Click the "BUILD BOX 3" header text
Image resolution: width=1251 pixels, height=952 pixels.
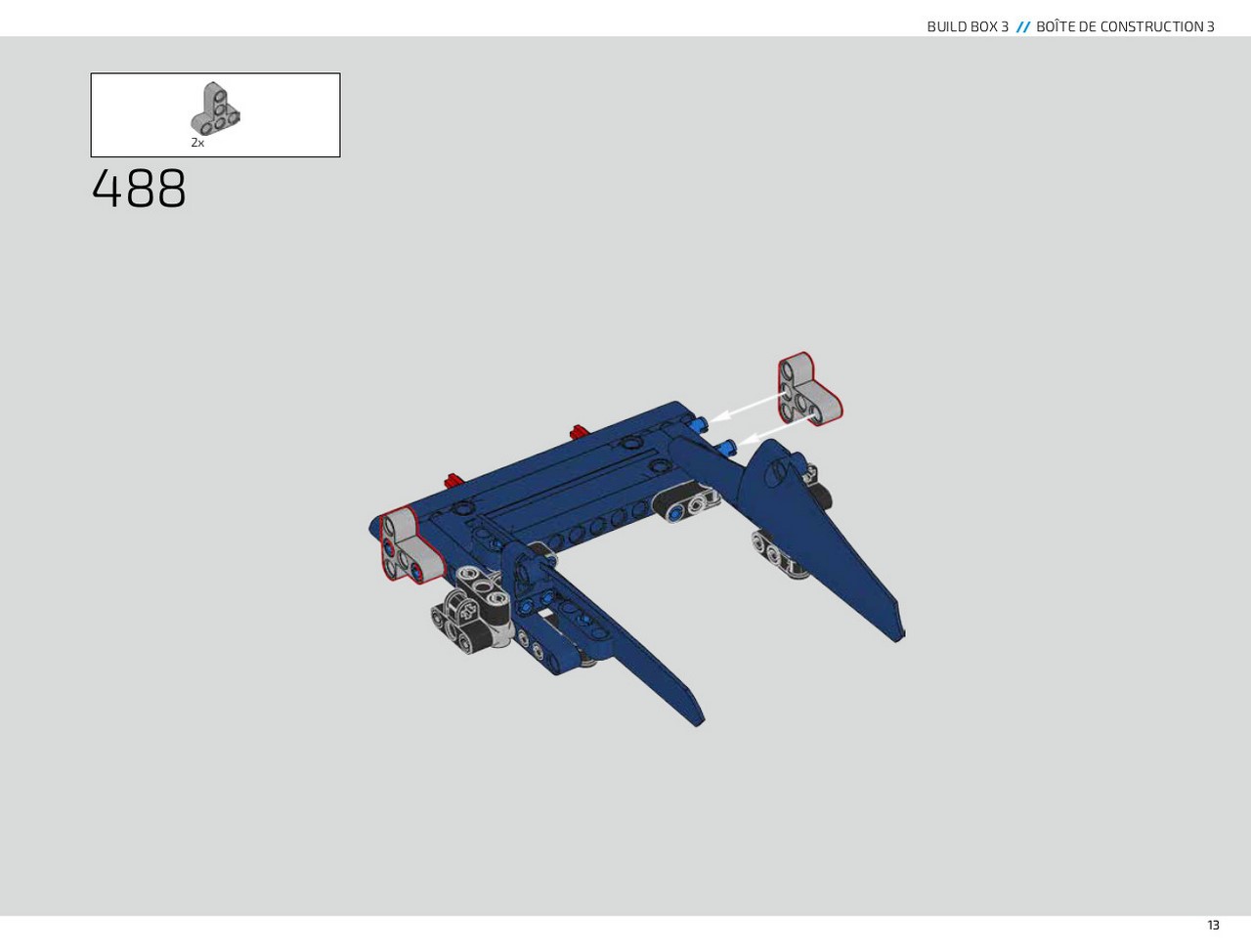(x=968, y=26)
